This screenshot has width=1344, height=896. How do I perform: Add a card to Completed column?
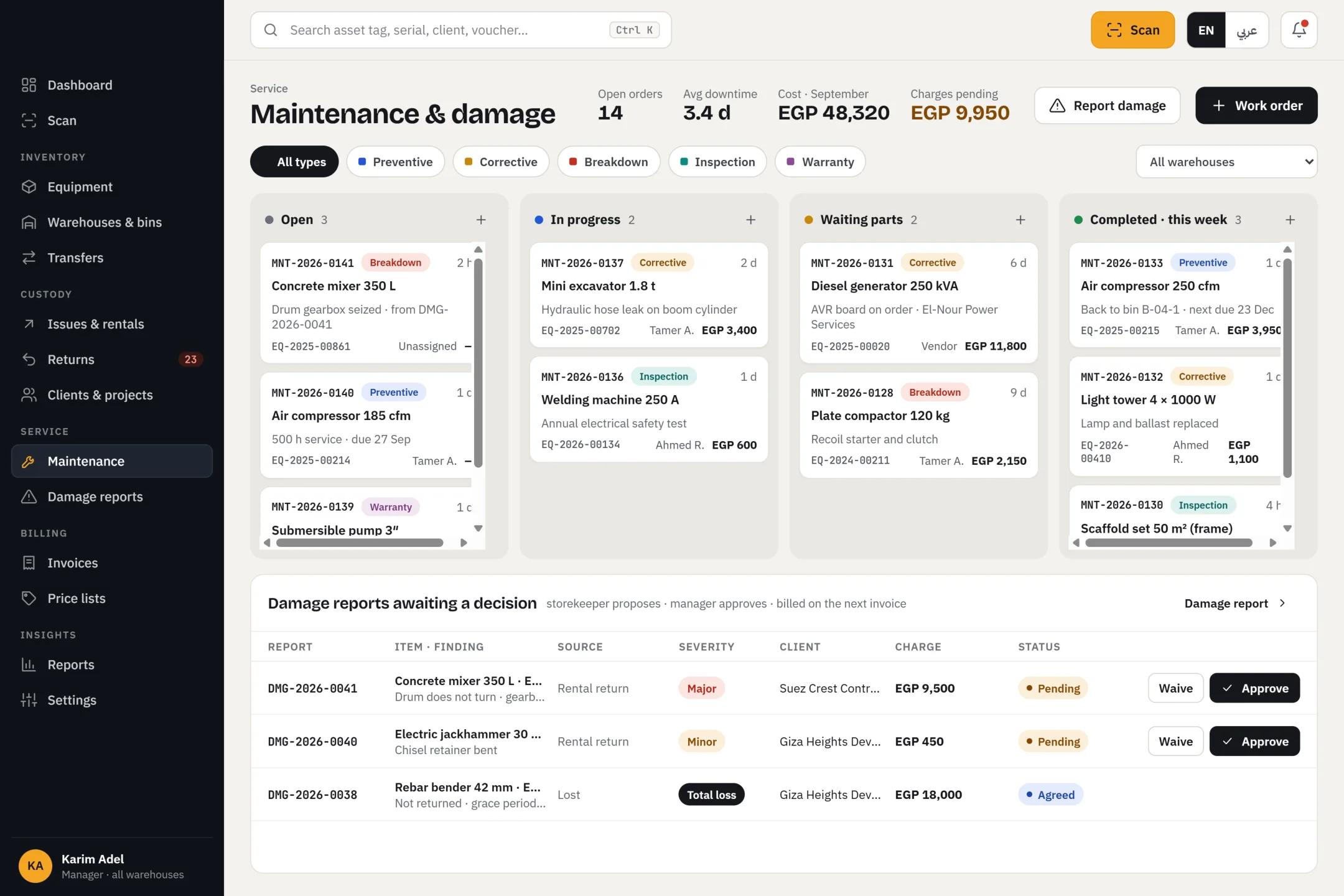(1290, 220)
